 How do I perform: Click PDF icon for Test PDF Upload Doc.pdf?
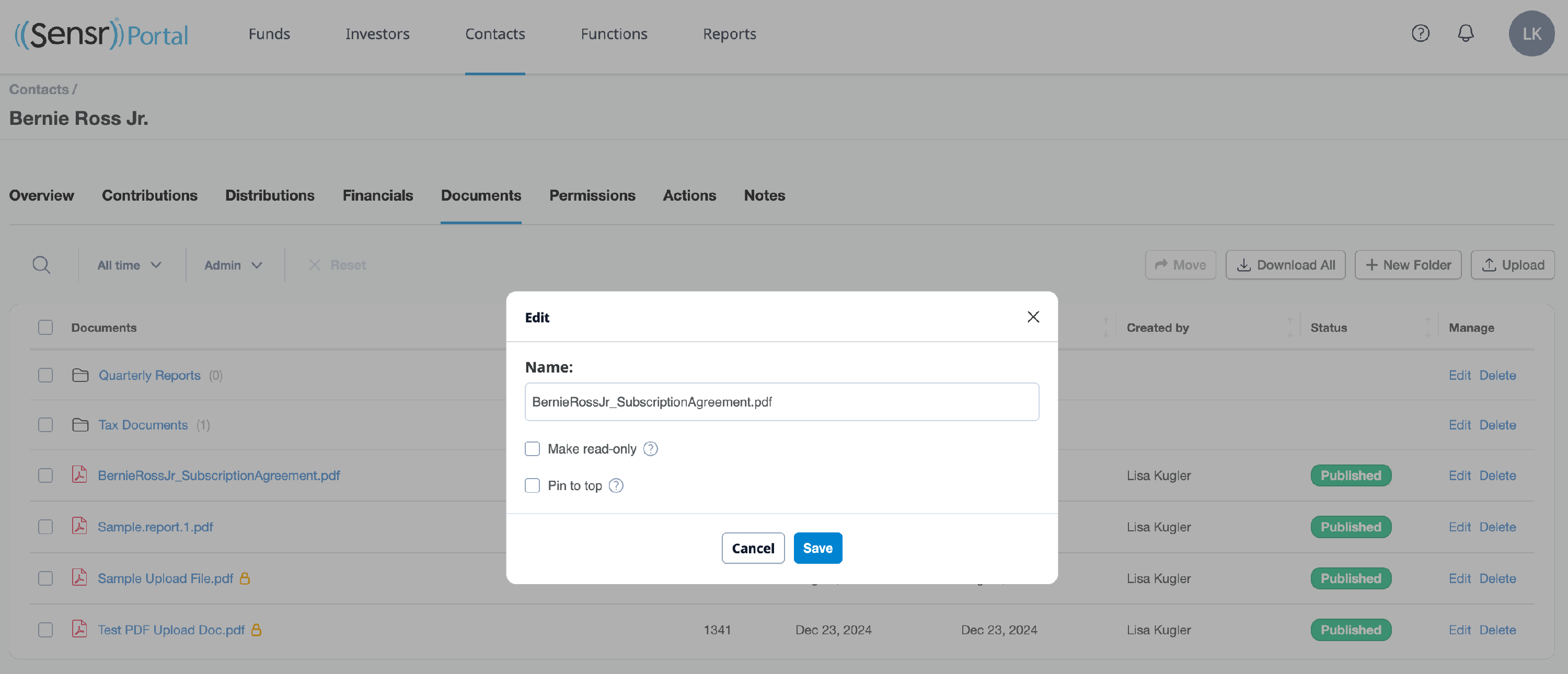tap(79, 629)
